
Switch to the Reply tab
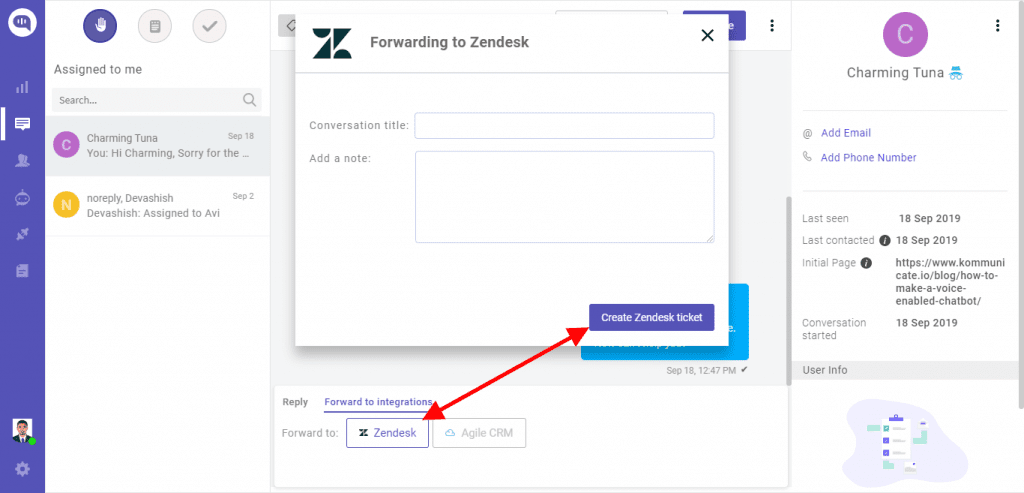pos(295,402)
